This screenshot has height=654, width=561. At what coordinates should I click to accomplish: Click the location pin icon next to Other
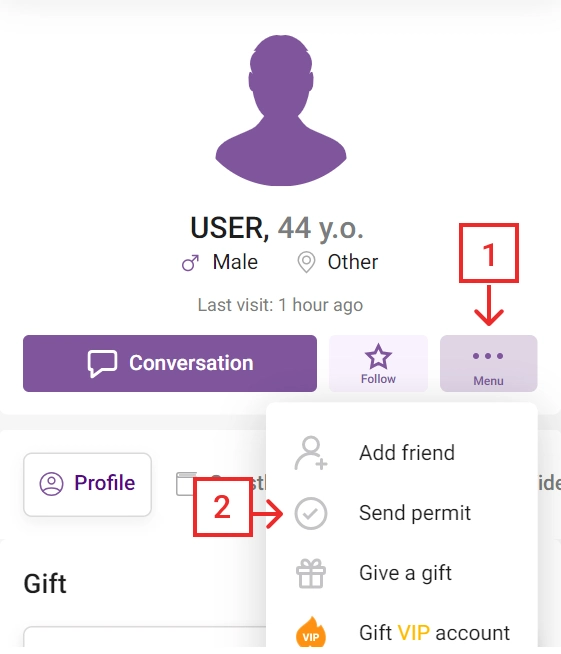click(x=306, y=262)
